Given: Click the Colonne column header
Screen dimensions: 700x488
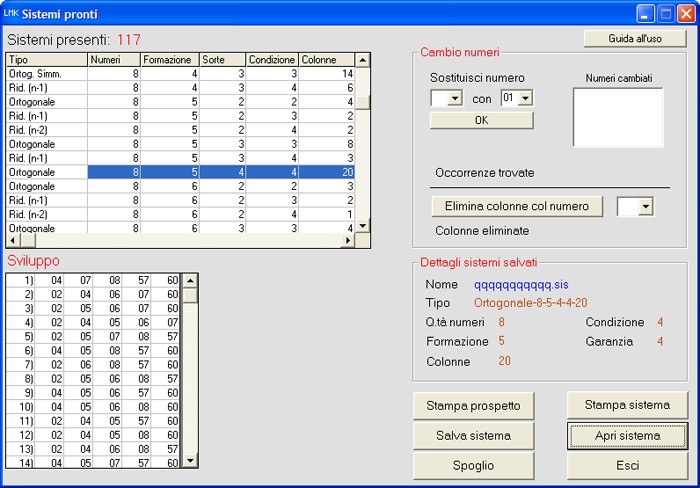Looking at the screenshot, I should click(327, 59).
